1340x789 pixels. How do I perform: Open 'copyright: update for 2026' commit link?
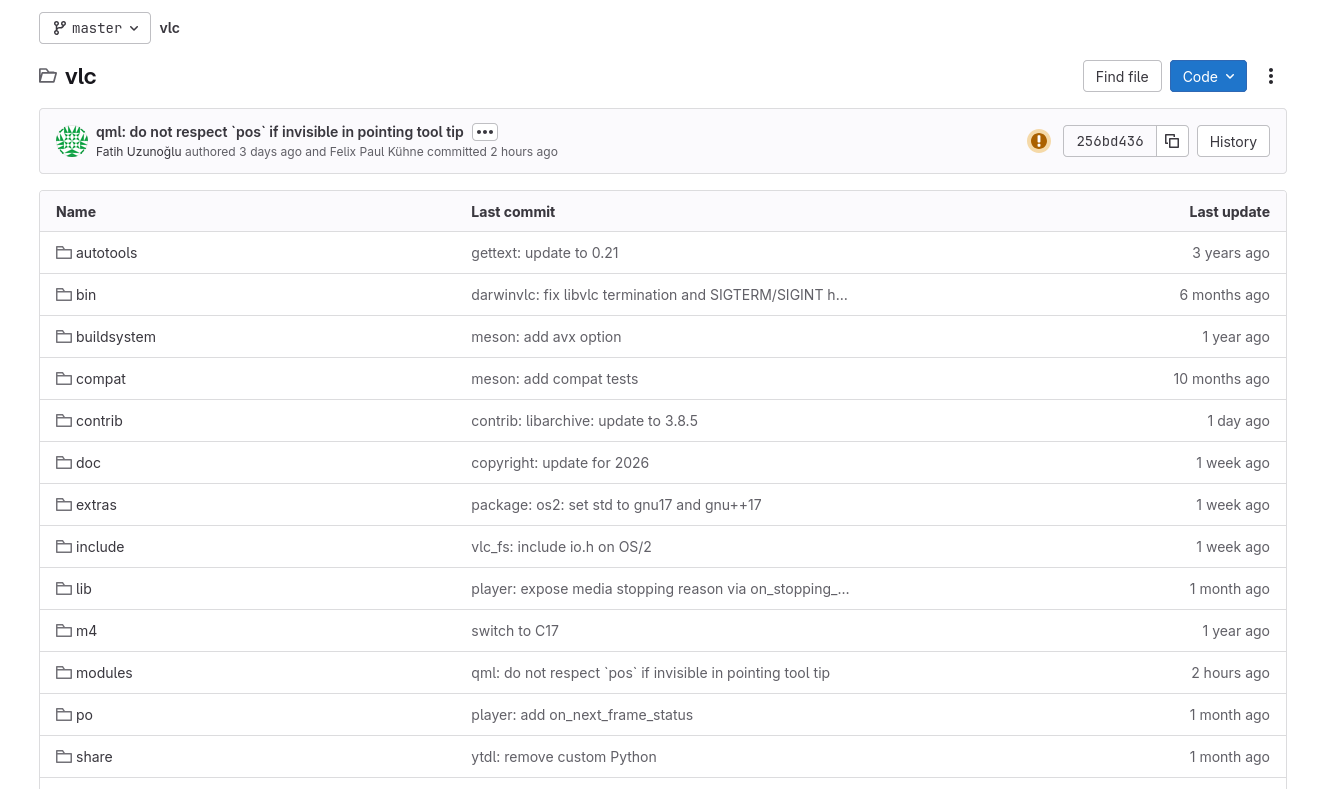[560, 463]
